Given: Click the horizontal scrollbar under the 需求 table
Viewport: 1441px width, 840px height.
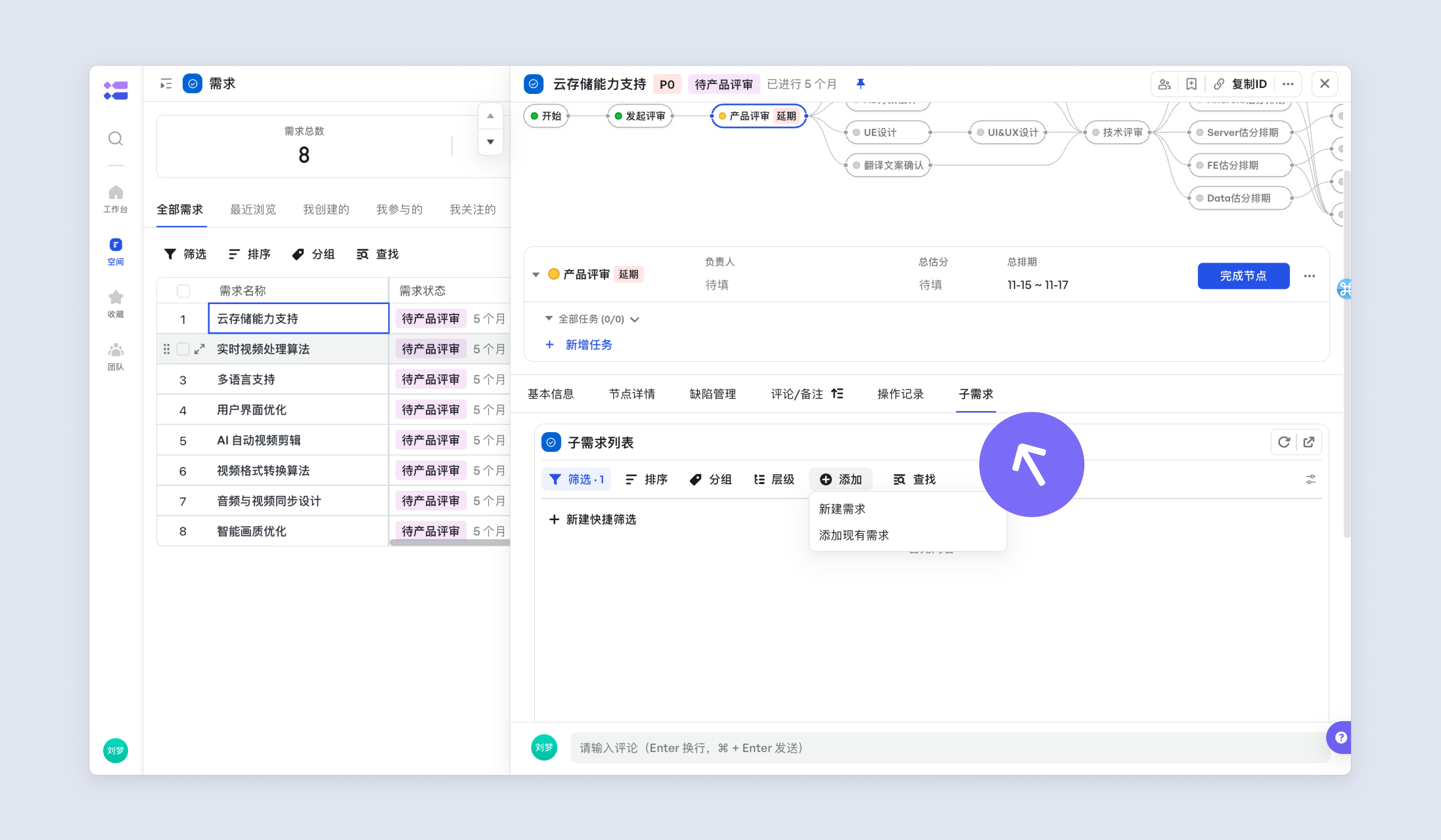Looking at the screenshot, I should (x=449, y=542).
